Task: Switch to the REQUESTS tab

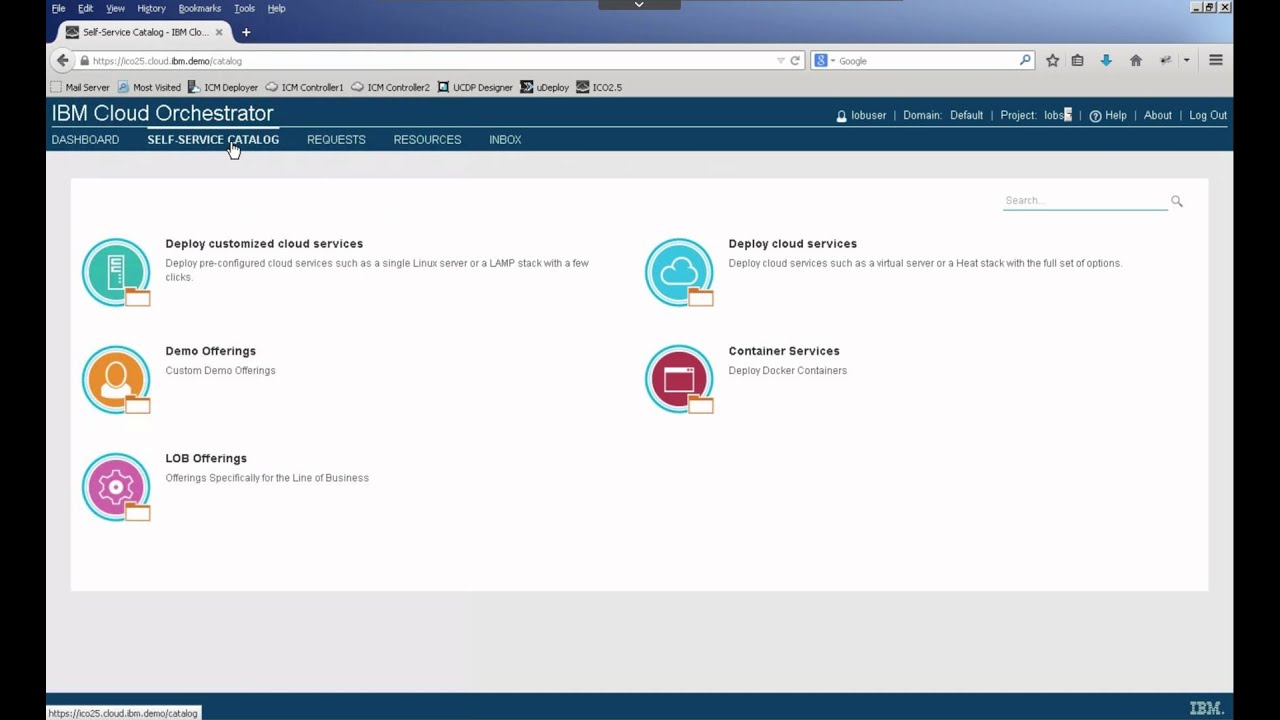Action: [336, 140]
